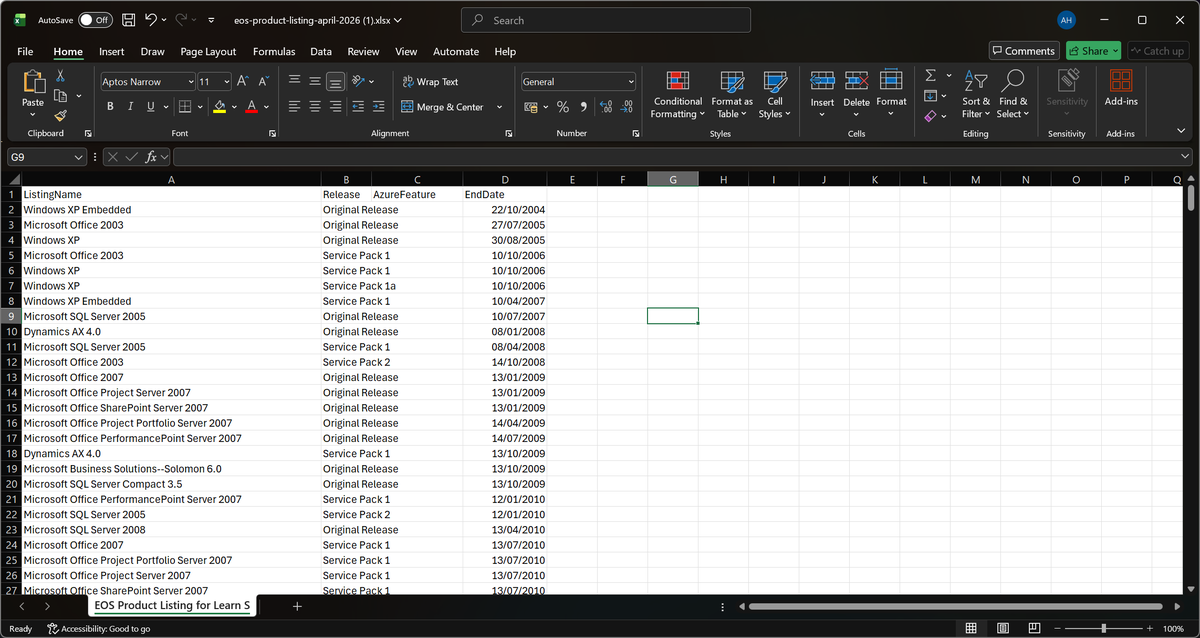Click the Search box in title bar
This screenshot has width=1200, height=638.
[606, 20]
